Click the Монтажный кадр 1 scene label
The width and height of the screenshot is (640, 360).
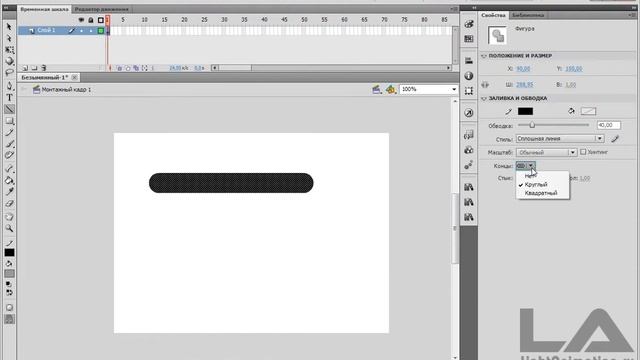click(66, 89)
